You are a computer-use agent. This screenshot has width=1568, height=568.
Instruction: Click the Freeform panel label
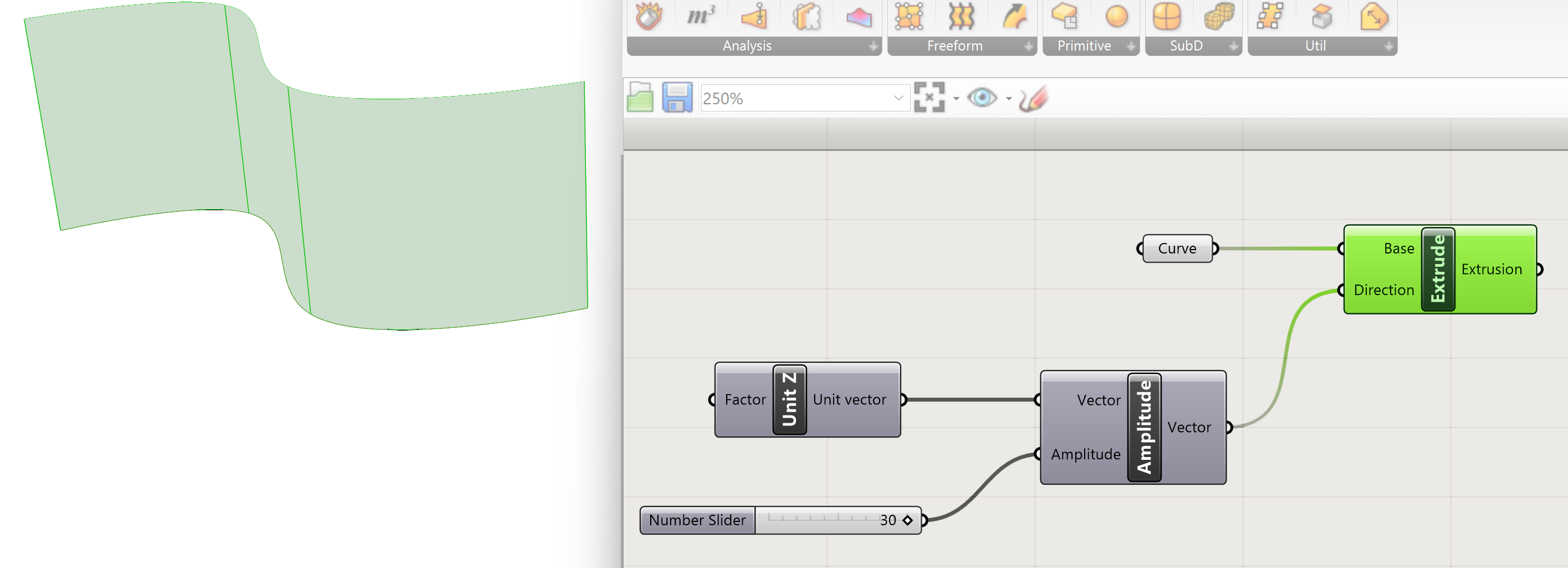click(954, 47)
